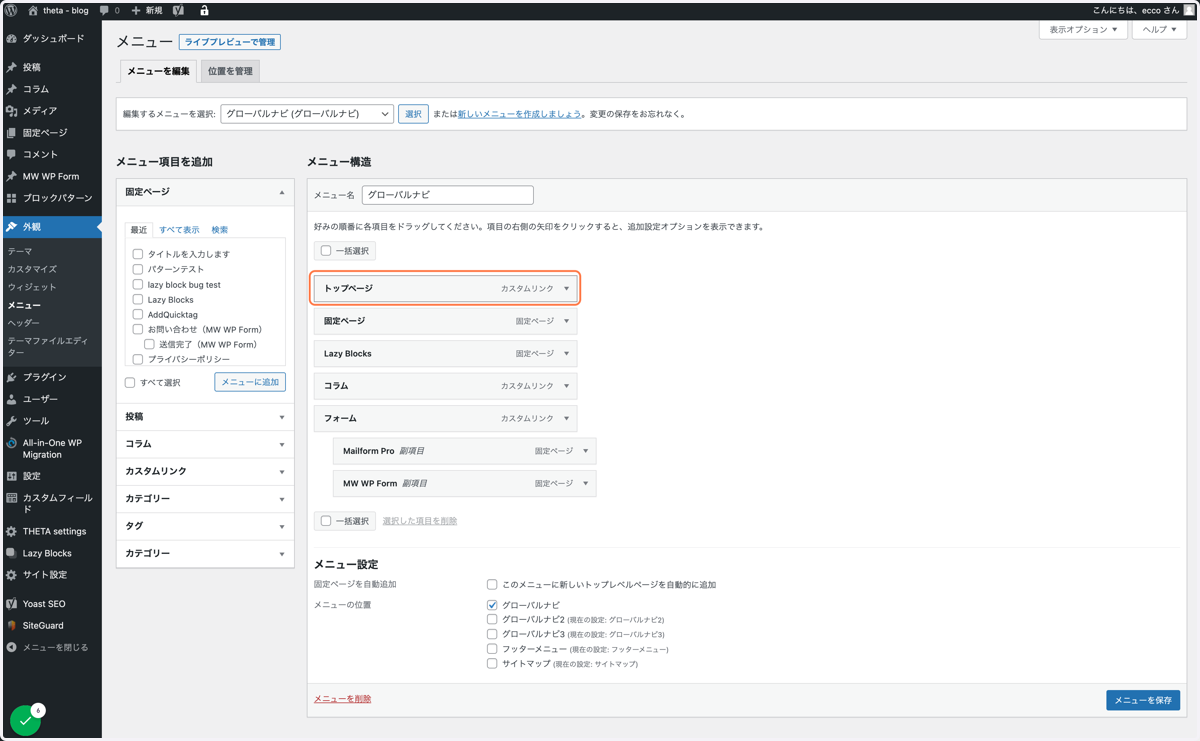The image size is (1200, 741).
Task: Check パターンテスト page checkbox
Action: 138,269
